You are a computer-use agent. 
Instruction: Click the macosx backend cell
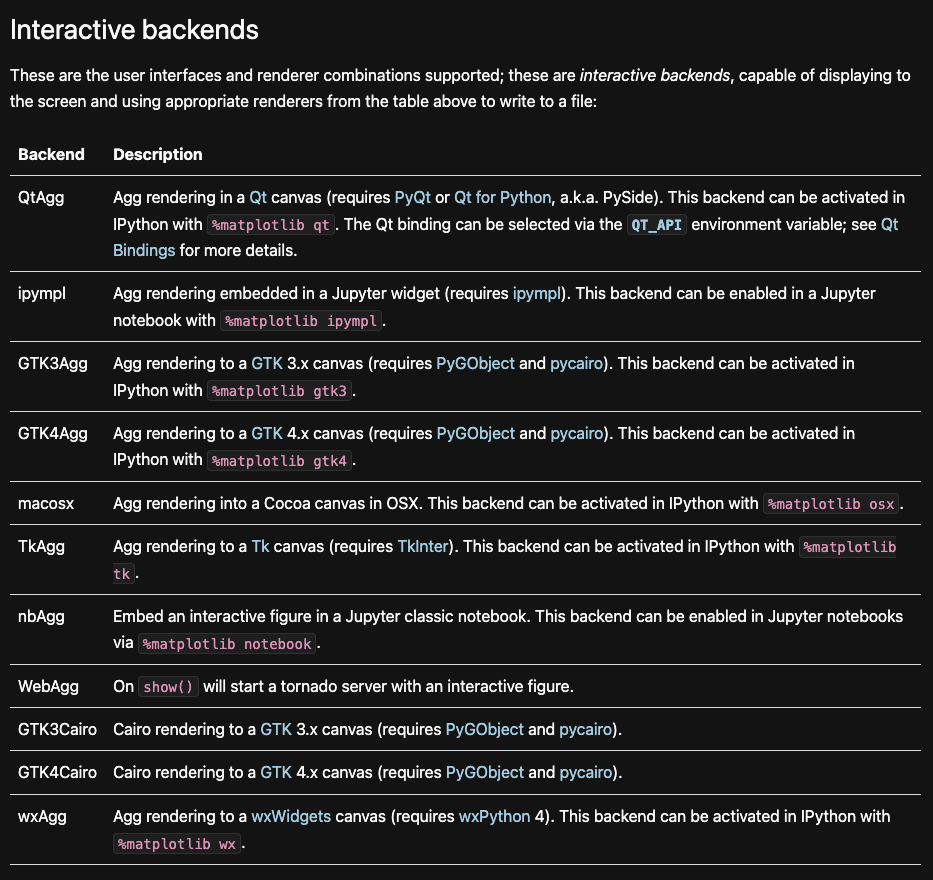point(46,503)
